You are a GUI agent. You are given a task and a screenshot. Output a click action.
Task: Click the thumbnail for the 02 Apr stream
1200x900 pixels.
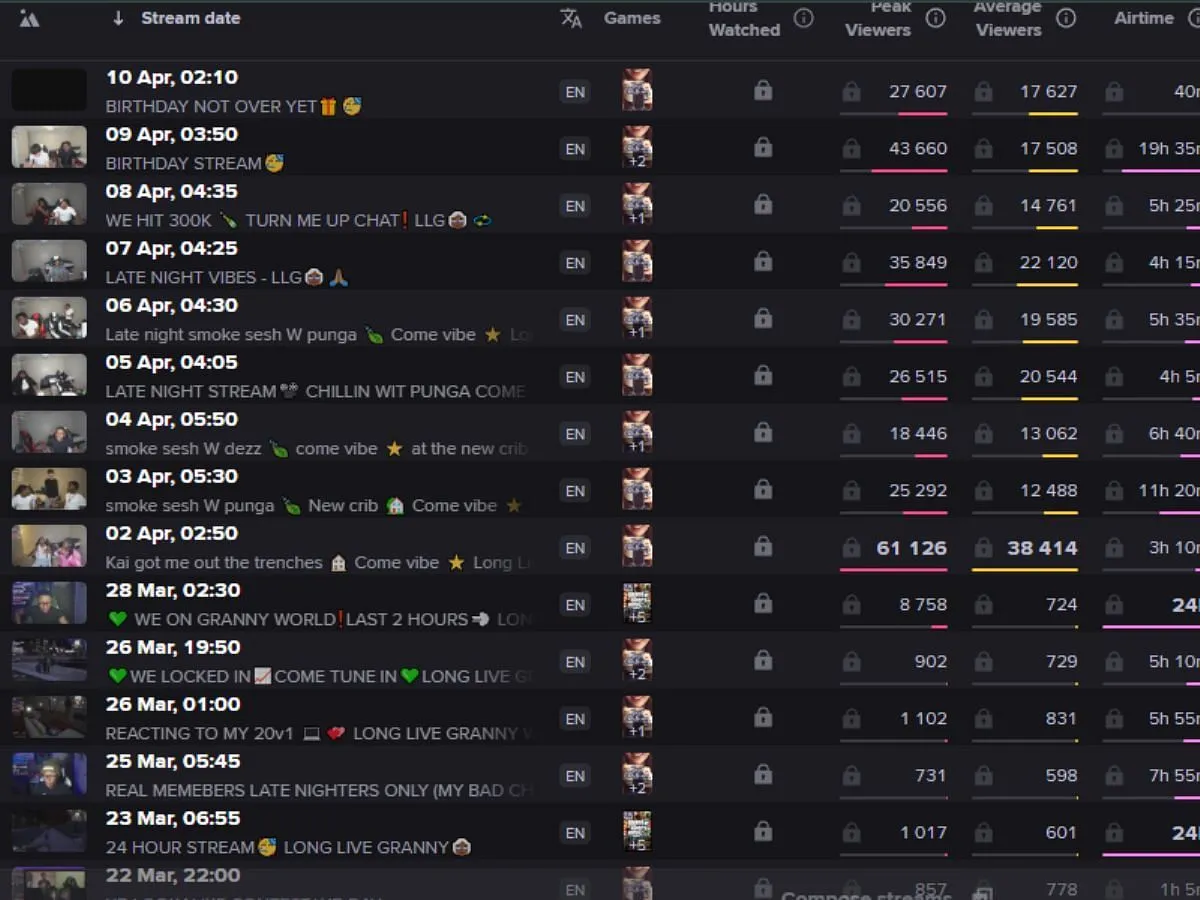(49, 547)
